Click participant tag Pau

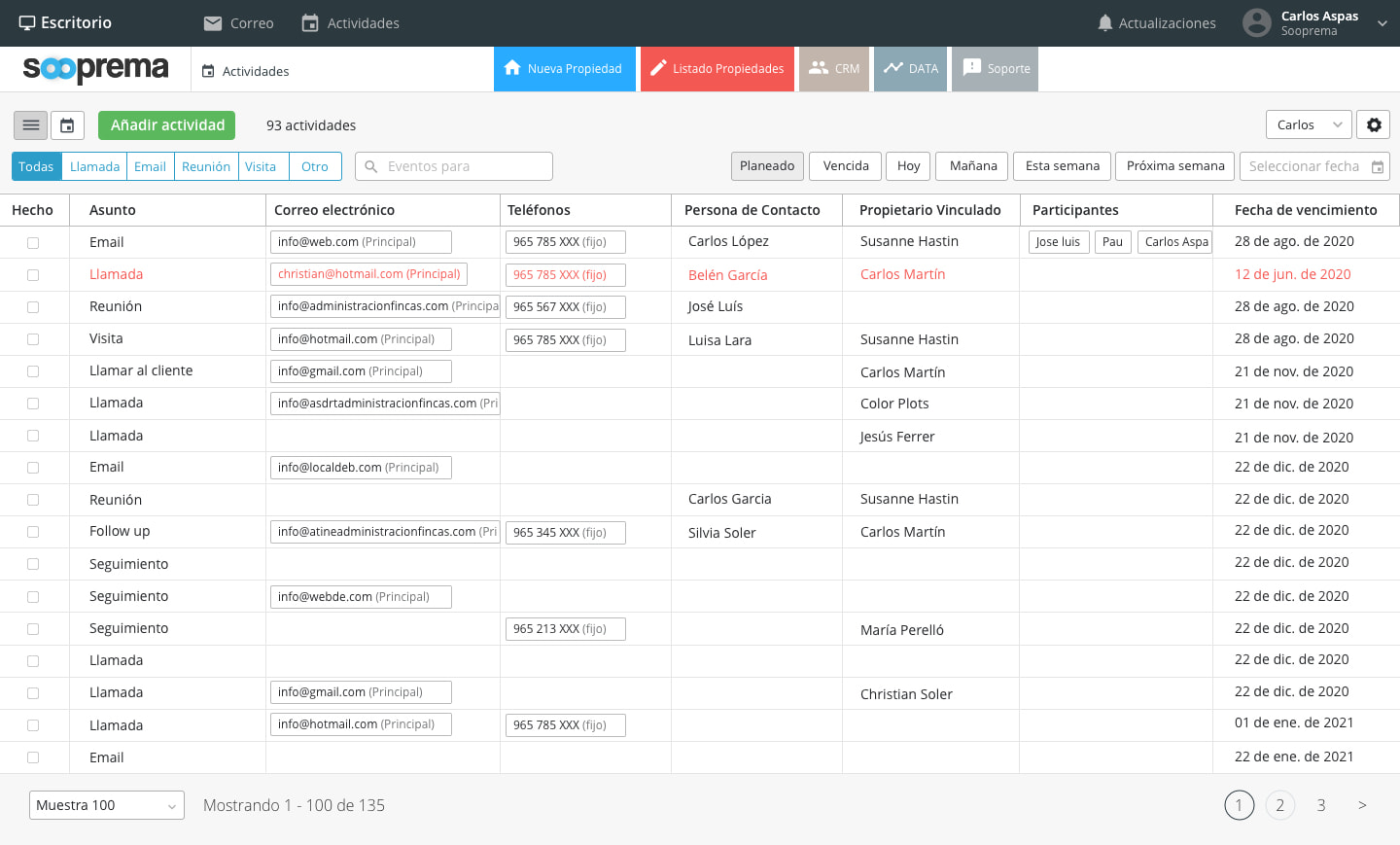pos(1113,242)
